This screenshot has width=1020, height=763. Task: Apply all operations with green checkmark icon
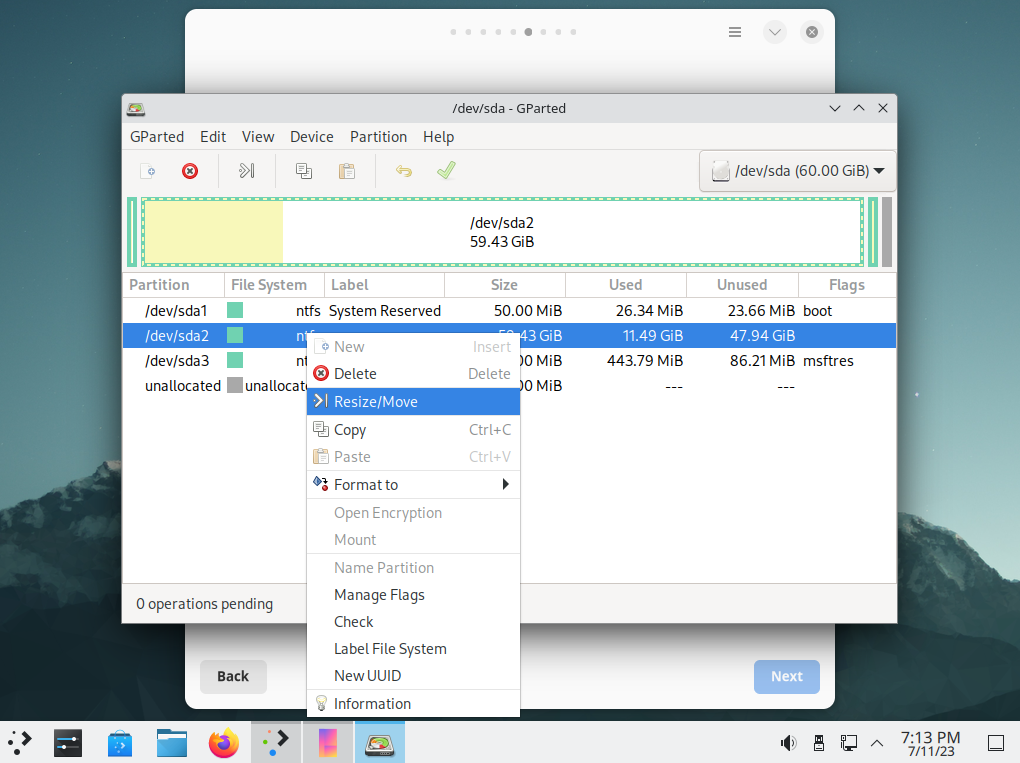pos(445,171)
